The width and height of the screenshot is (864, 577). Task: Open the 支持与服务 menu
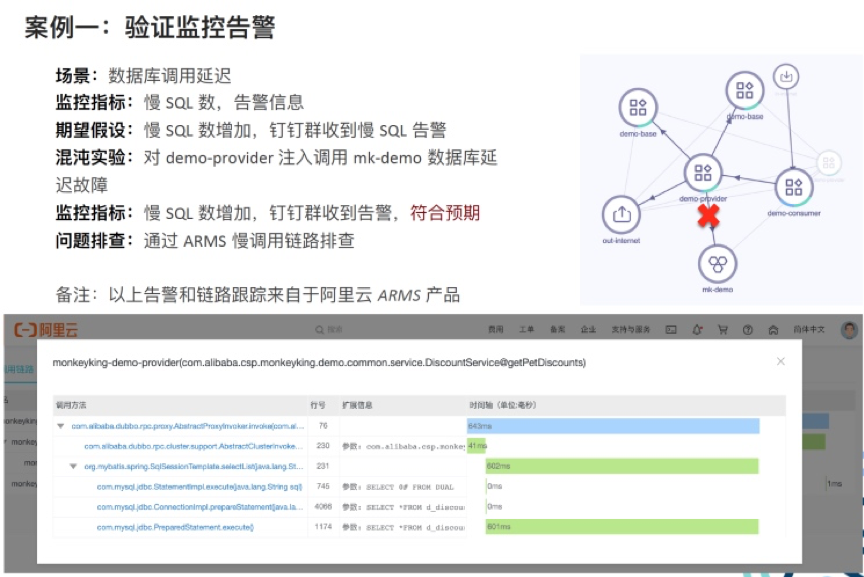(x=631, y=330)
